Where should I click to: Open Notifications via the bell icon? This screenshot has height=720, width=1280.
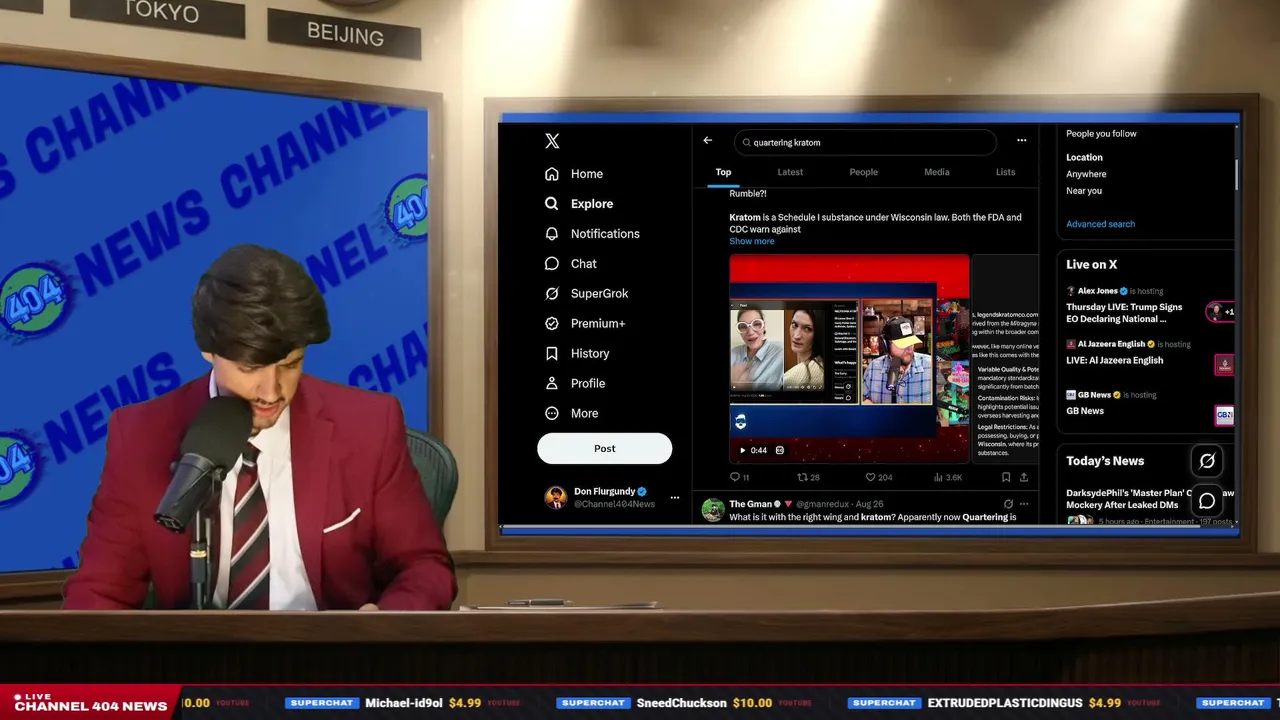(x=551, y=234)
